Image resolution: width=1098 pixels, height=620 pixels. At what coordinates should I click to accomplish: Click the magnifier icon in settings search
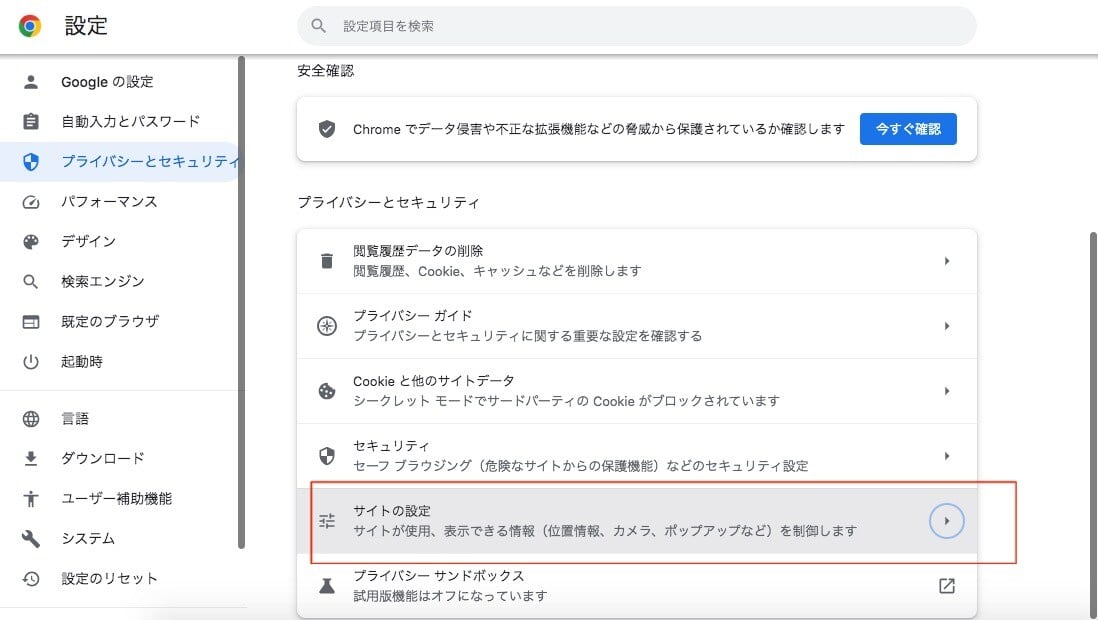click(x=319, y=26)
